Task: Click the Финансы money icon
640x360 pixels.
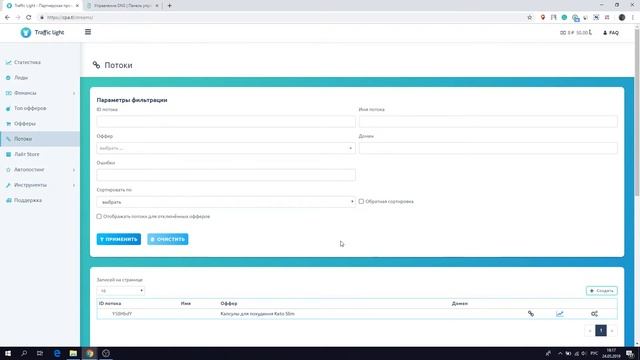Action: pyautogui.click(x=8, y=93)
